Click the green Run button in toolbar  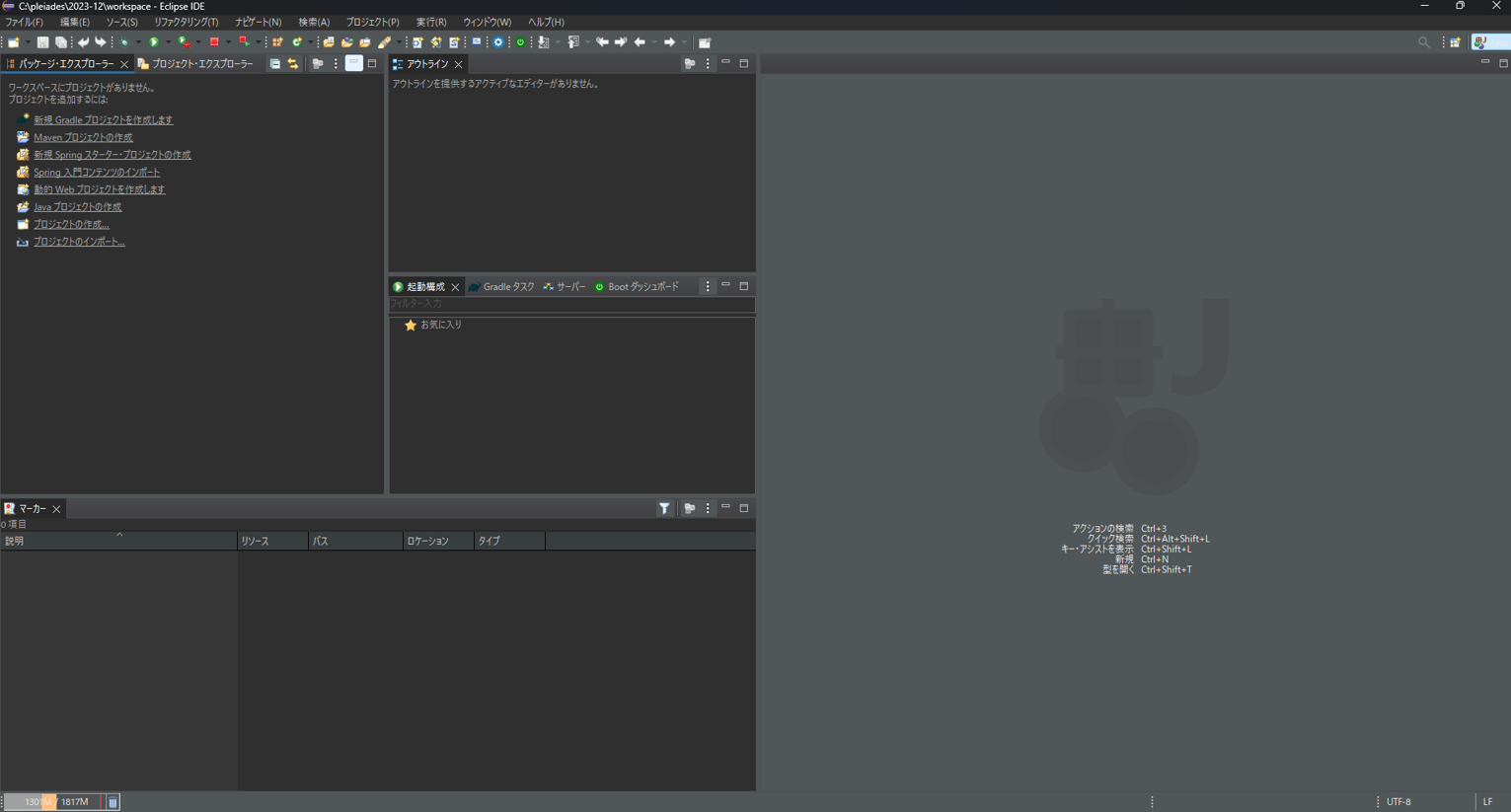(154, 42)
